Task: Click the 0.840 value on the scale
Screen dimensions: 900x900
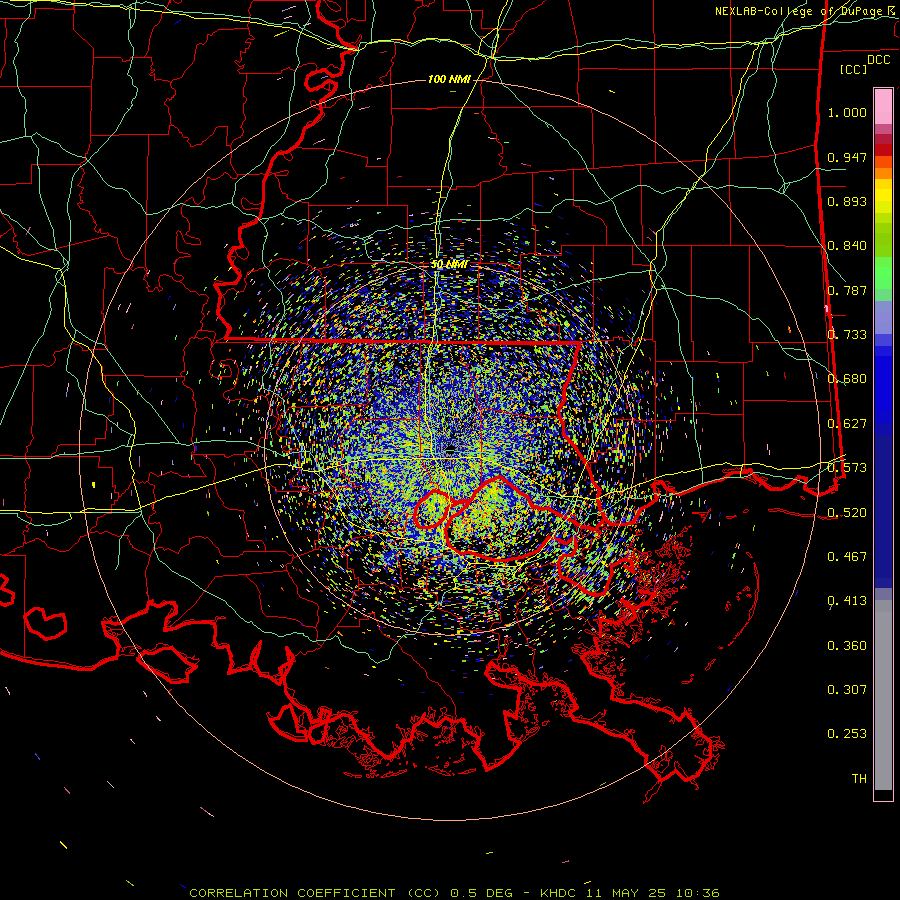Action: [847, 246]
